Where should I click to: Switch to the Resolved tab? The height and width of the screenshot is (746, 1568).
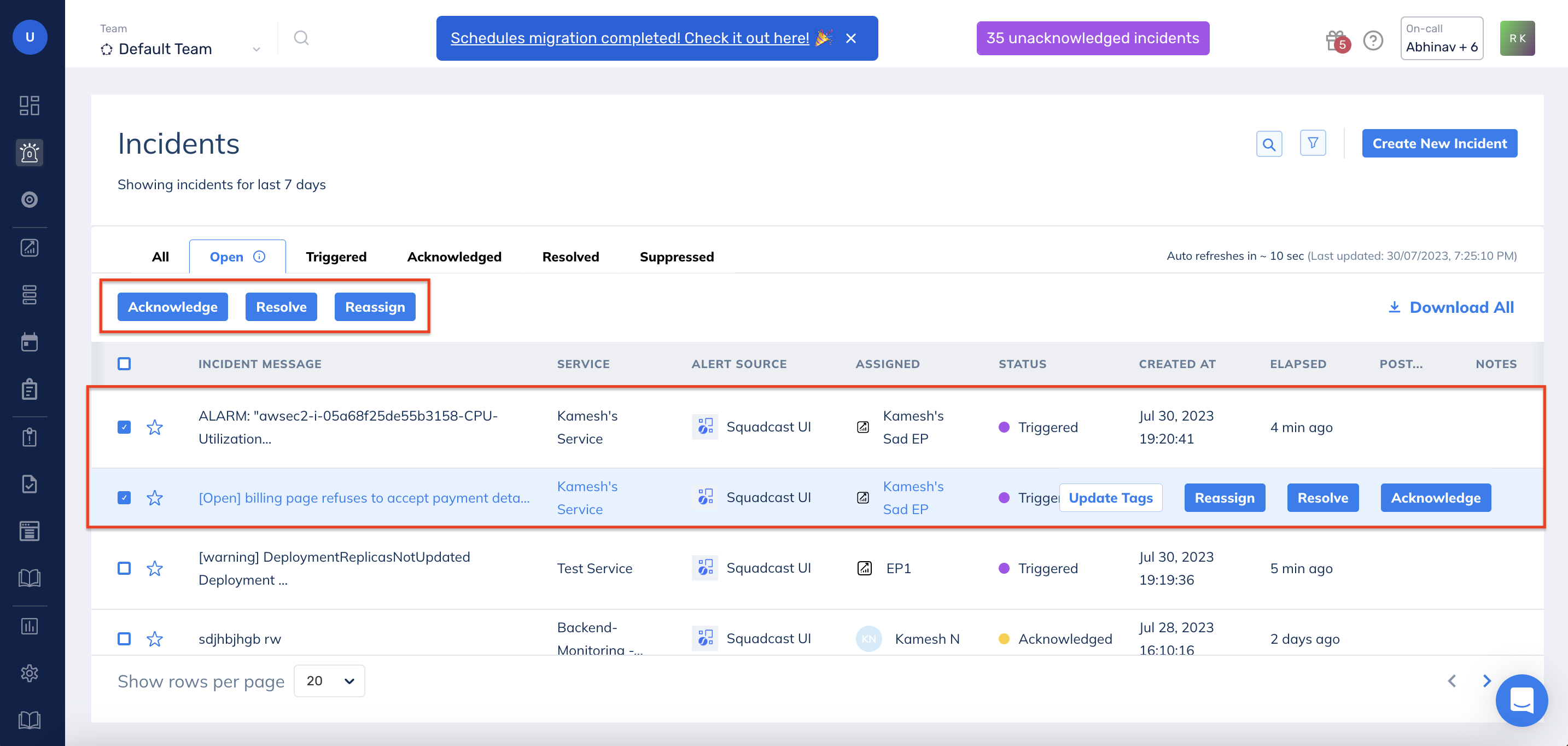pos(570,256)
